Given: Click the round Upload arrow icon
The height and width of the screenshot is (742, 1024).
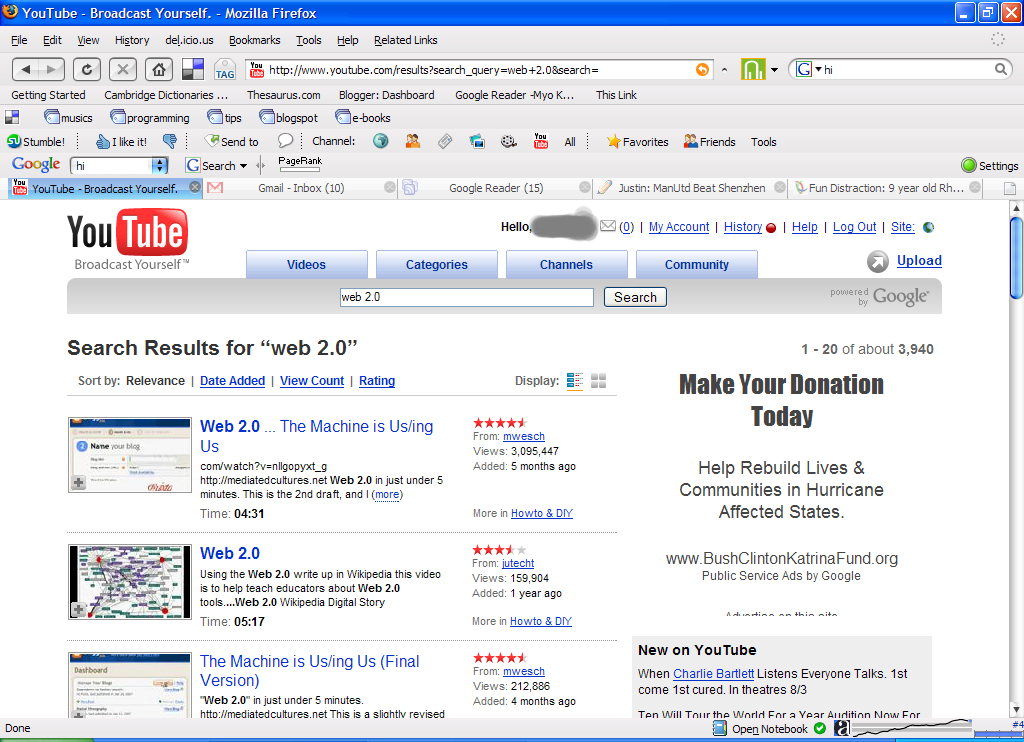Looking at the screenshot, I should tap(878, 261).
